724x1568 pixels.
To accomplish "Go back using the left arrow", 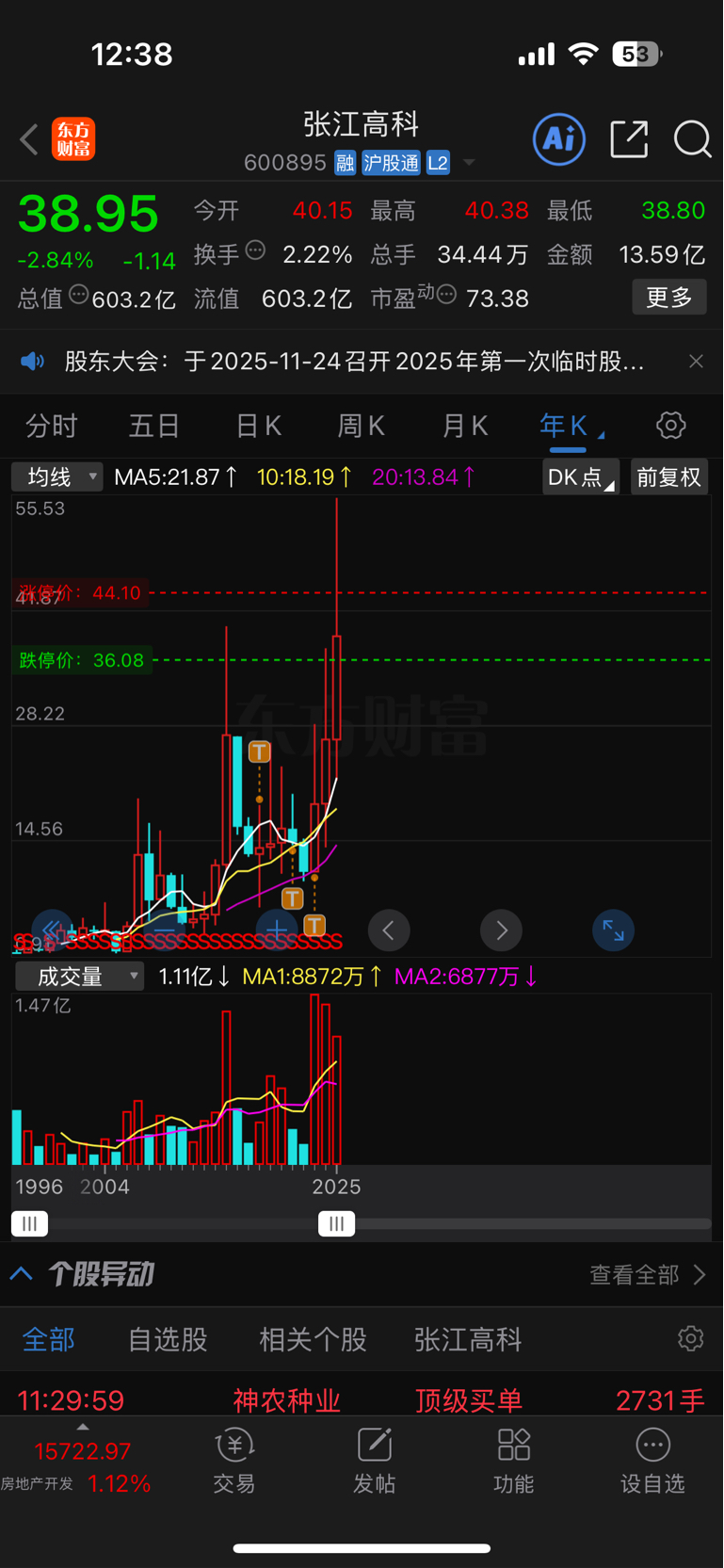I will tap(29, 140).
